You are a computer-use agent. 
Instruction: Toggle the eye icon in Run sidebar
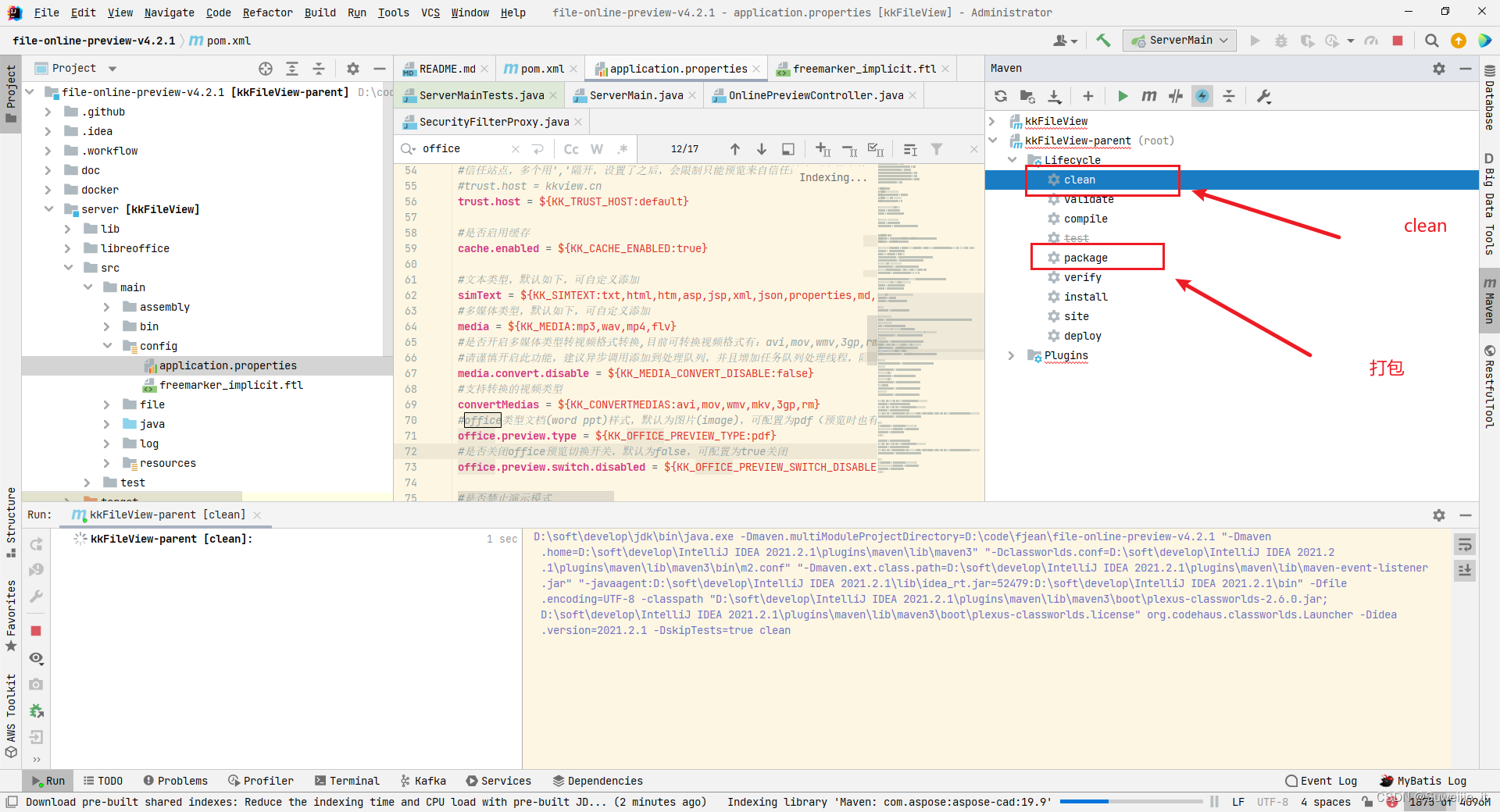click(36, 658)
